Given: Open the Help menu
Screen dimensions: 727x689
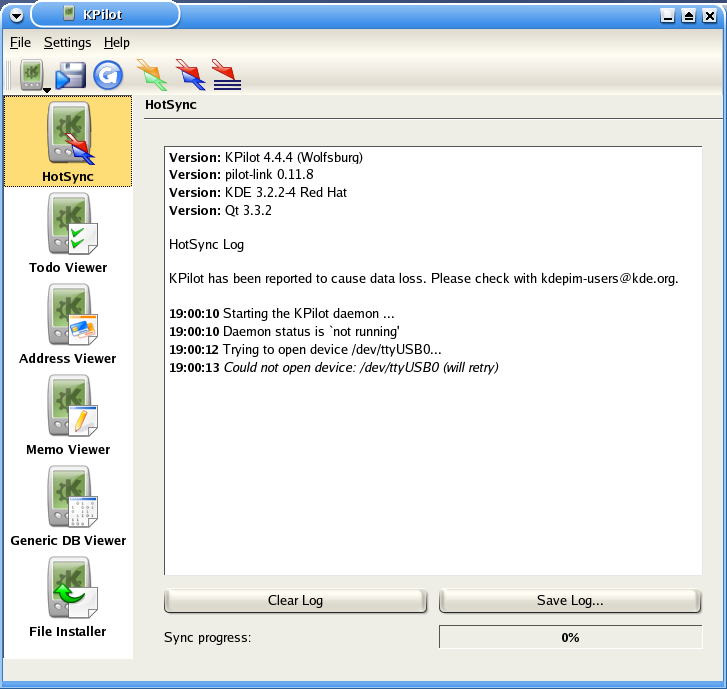Looking at the screenshot, I should [117, 43].
